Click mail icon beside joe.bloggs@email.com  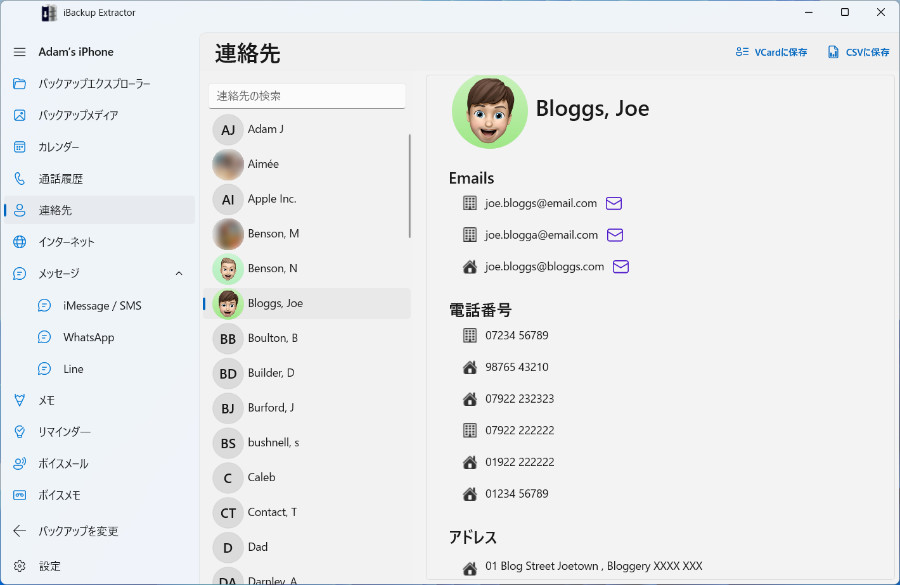pyautogui.click(x=614, y=203)
